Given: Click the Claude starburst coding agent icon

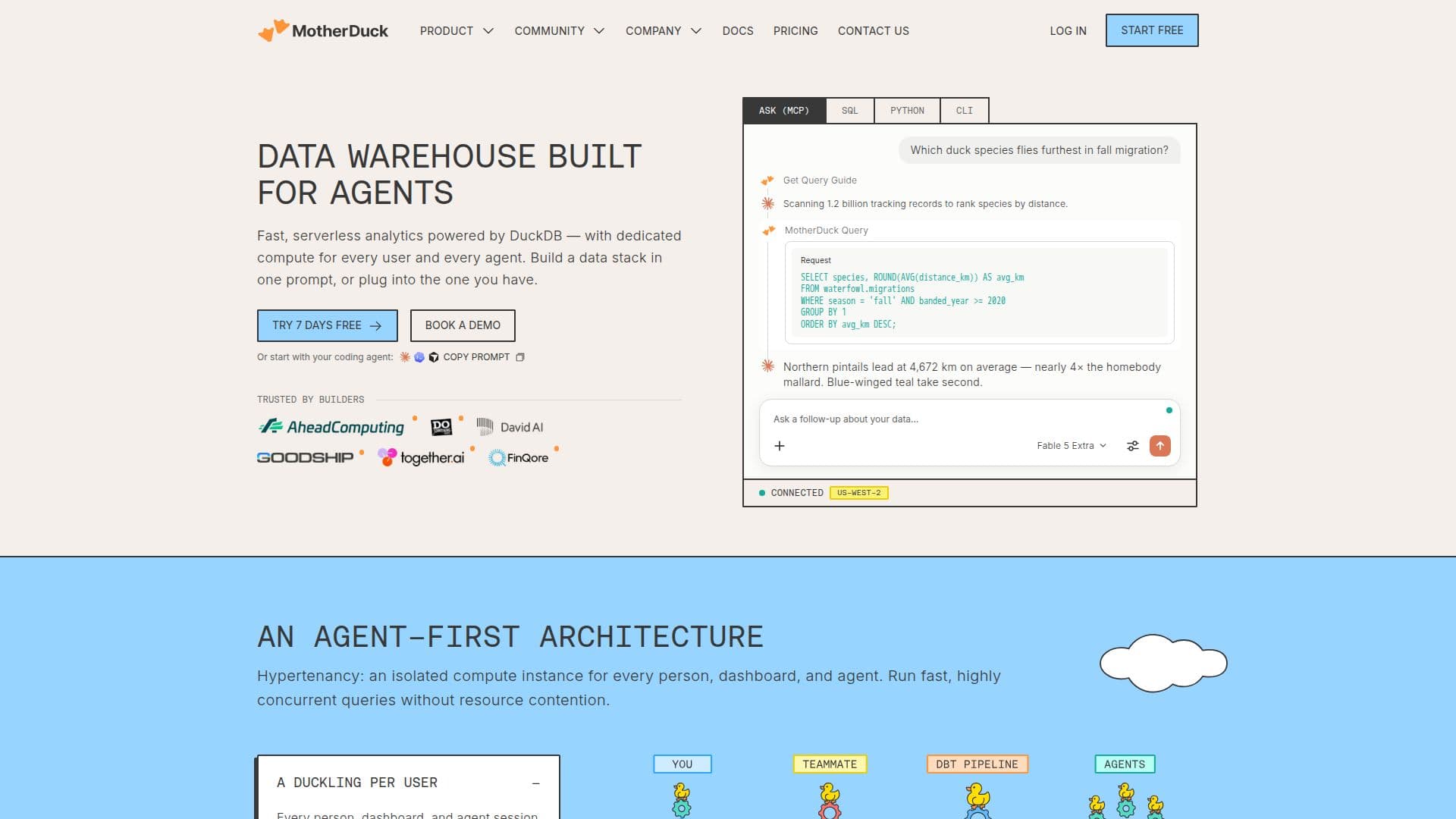Looking at the screenshot, I should pos(405,357).
